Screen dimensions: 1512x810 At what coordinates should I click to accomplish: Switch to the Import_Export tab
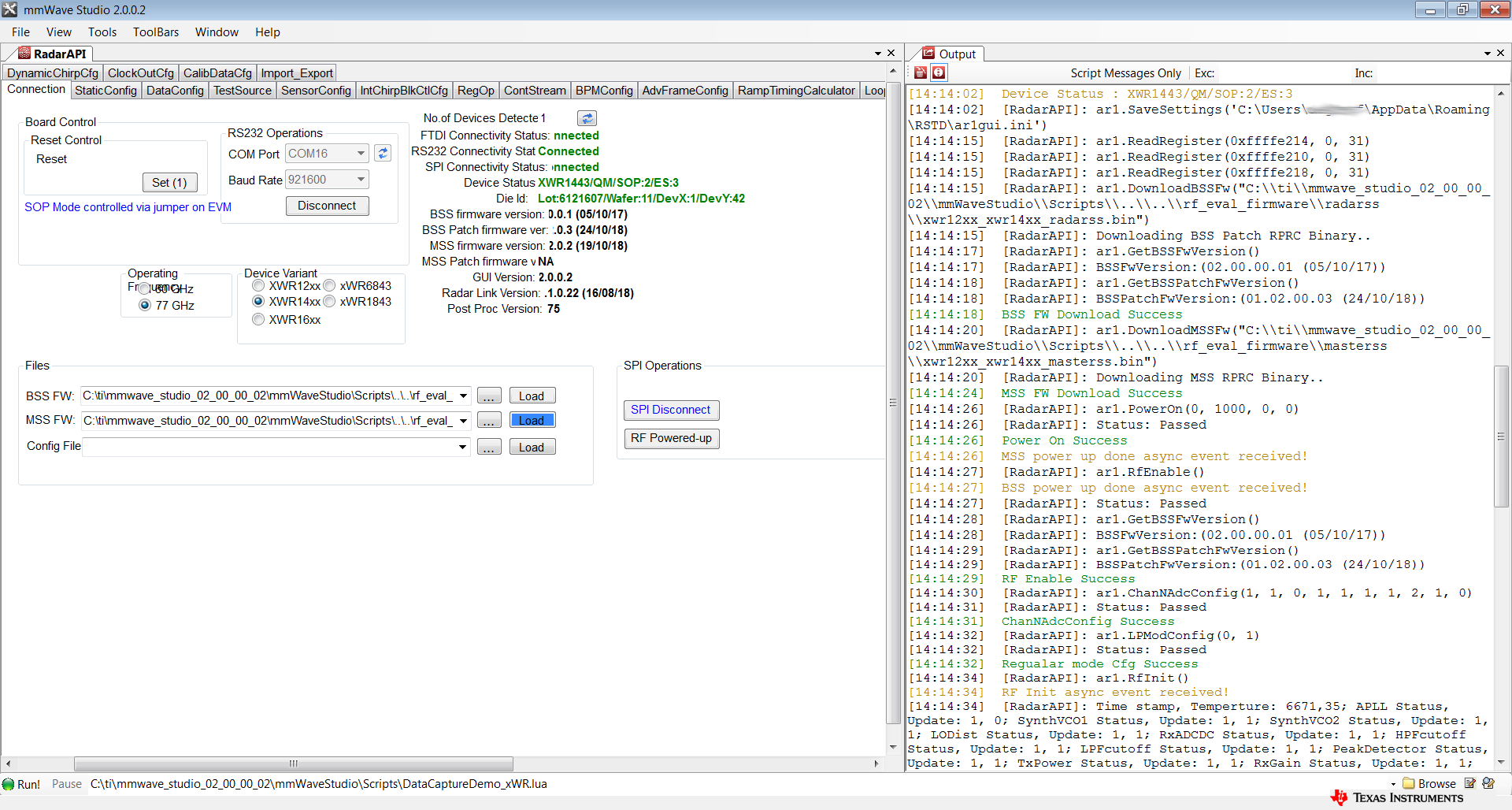[297, 72]
